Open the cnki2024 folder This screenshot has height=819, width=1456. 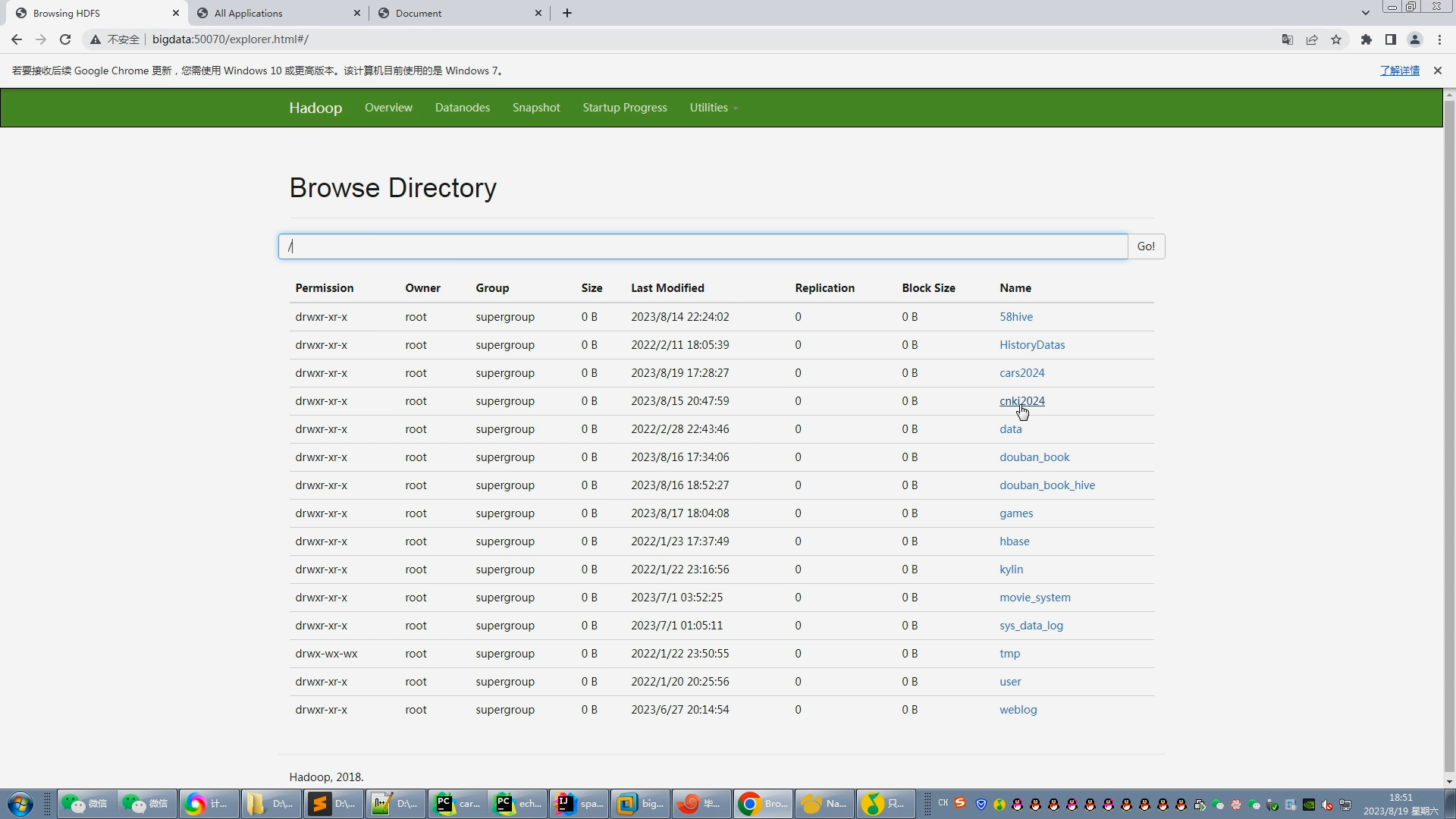1022,400
